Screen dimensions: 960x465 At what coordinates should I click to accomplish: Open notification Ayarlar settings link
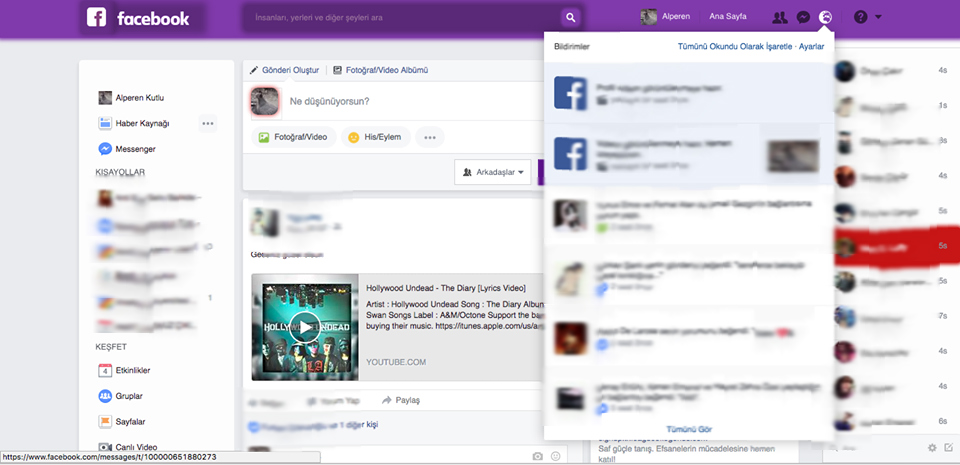tap(812, 46)
